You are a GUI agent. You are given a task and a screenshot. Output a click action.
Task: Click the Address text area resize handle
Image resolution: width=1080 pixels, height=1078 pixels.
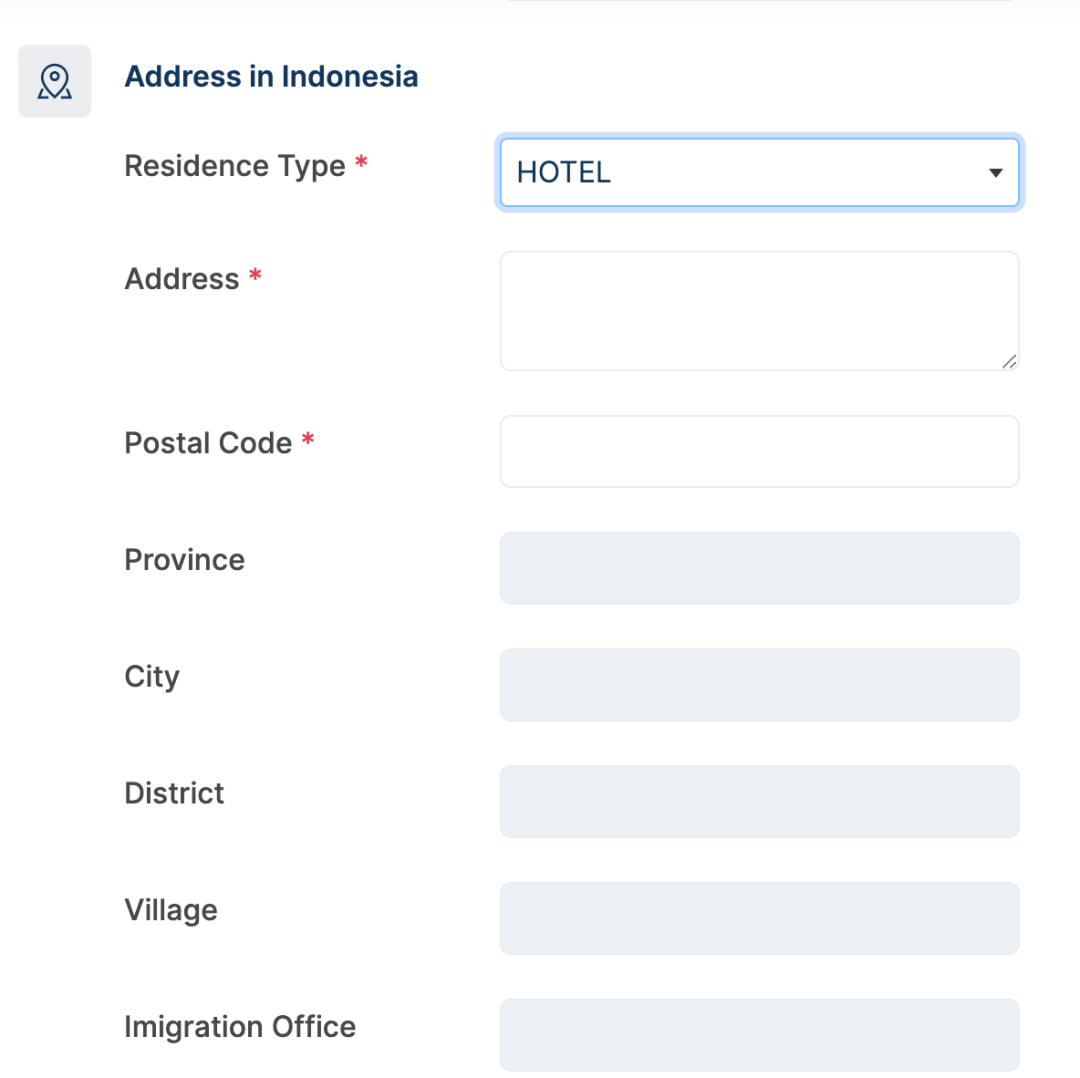click(1009, 361)
